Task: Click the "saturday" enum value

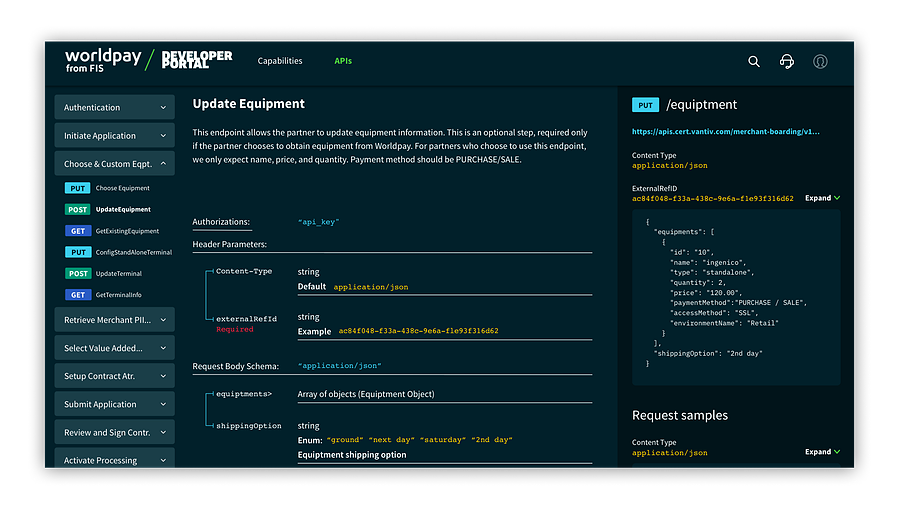Action: pyautogui.click(x=443, y=440)
